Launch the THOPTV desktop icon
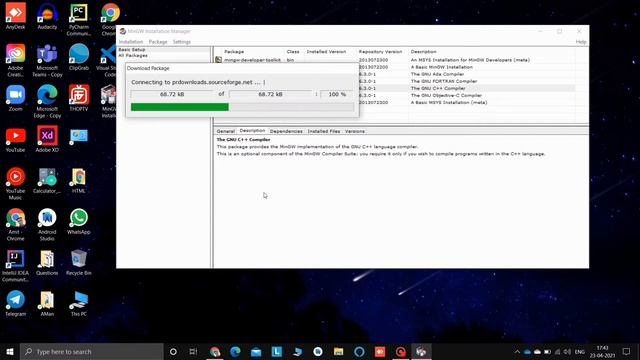This screenshot has width=640, height=360. pos(78,98)
